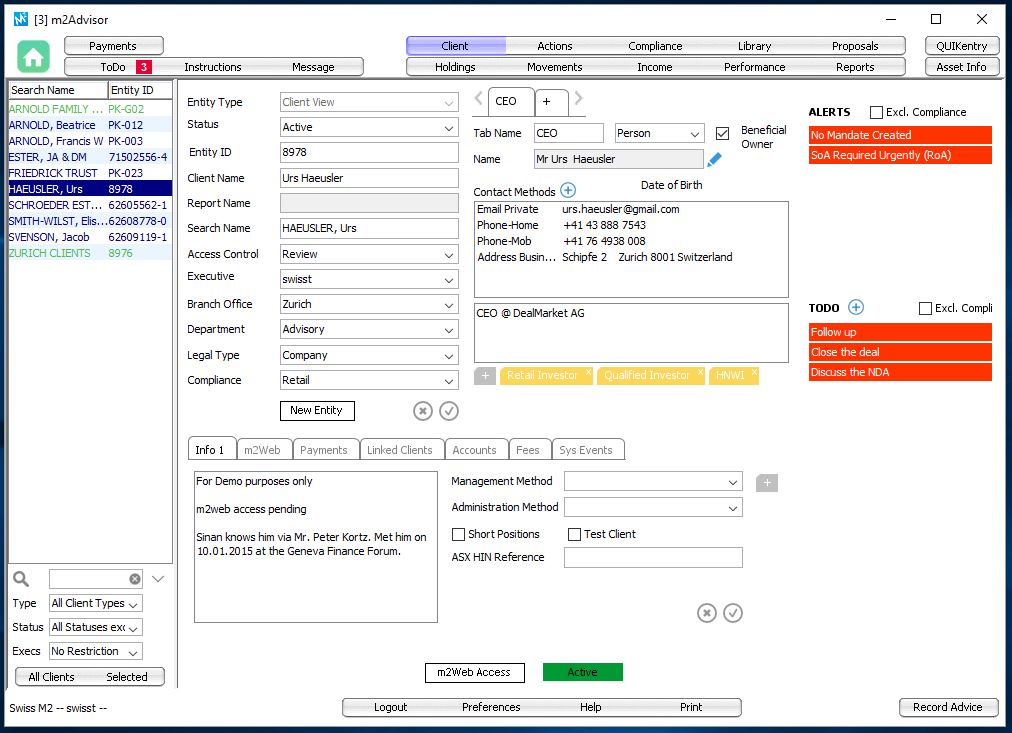The height and width of the screenshot is (733, 1012).
Task: Open the Accounts tab
Action: 474,450
